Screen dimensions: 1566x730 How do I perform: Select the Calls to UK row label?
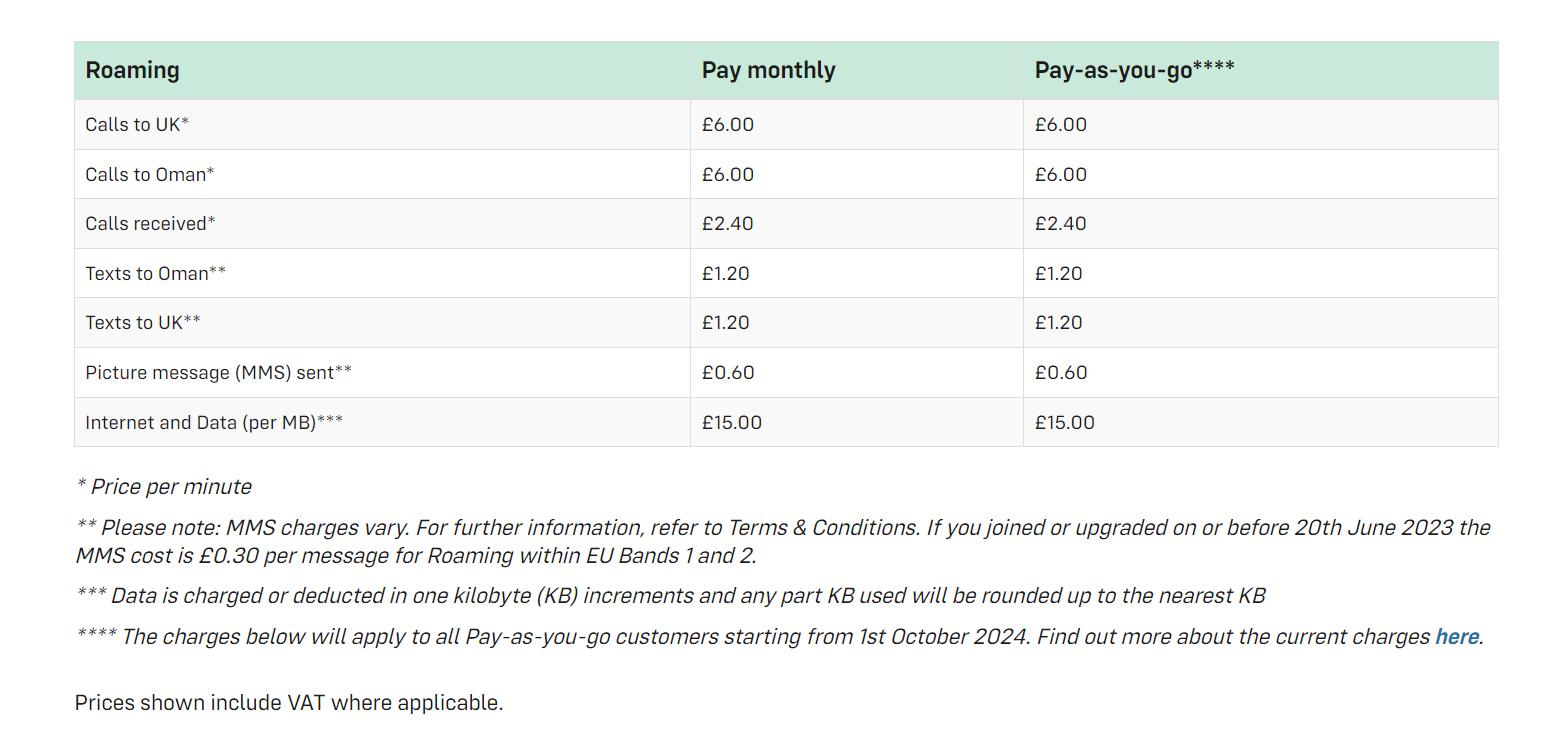point(137,125)
